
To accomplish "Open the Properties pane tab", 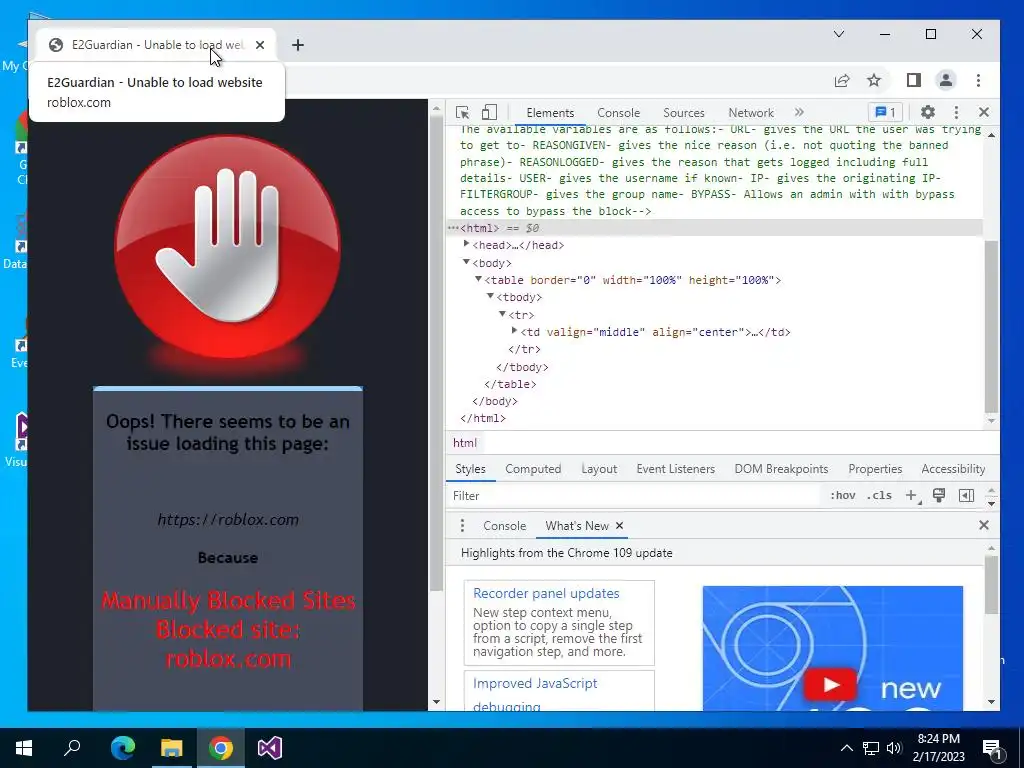I will point(875,469).
